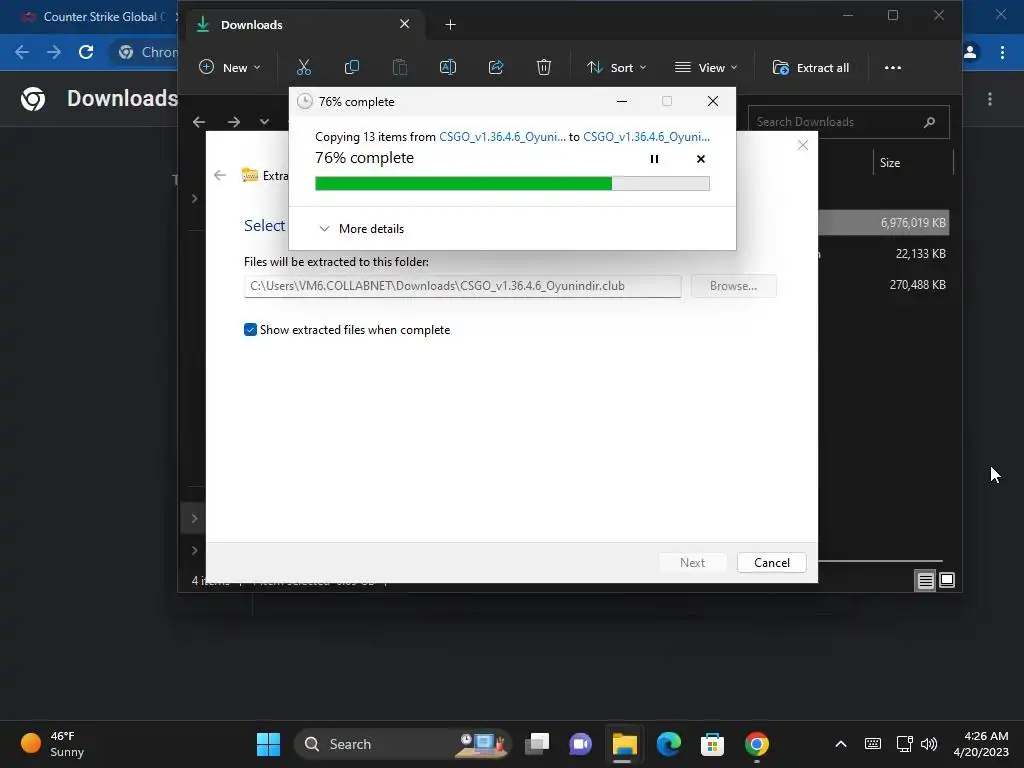The image size is (1024, 768).
Task: Pause the file copy operation
Action: (654, 159)
